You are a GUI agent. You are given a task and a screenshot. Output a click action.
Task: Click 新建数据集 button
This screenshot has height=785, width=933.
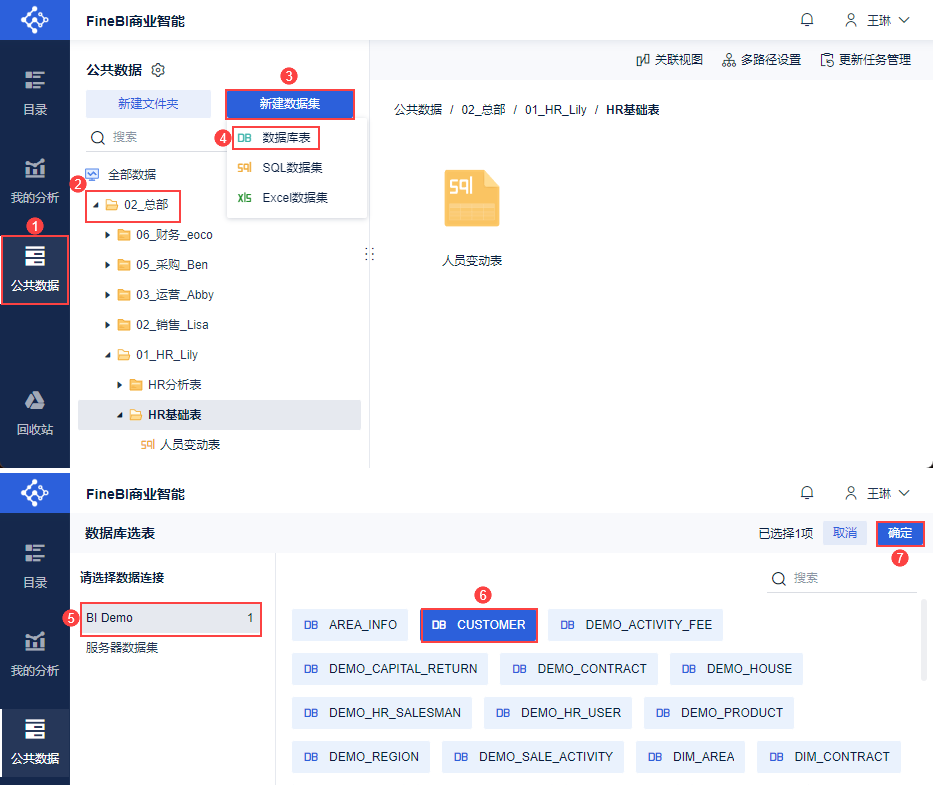(x=290, y=104)
